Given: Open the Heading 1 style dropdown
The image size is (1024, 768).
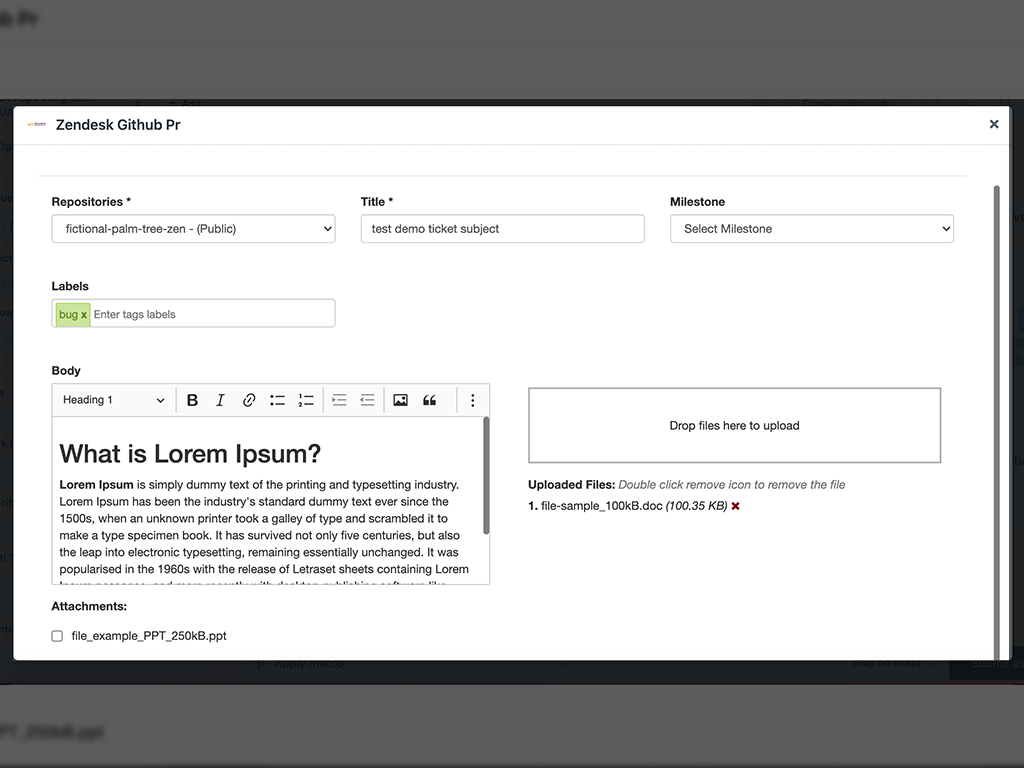Looking at the screenshot, I should pyautogui.click(x=113, y=400).
